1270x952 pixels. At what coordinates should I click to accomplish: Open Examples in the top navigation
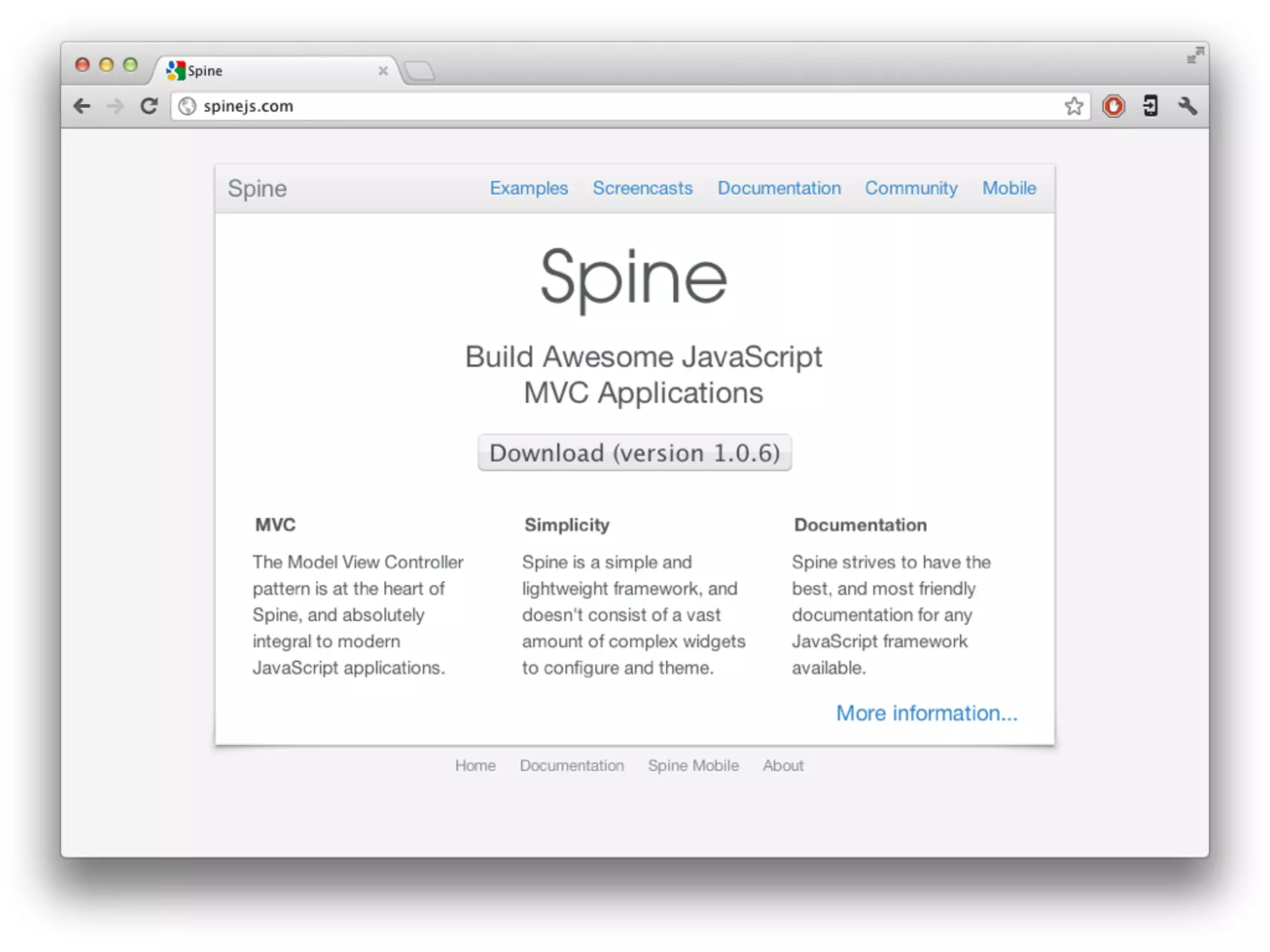(528, 188)
